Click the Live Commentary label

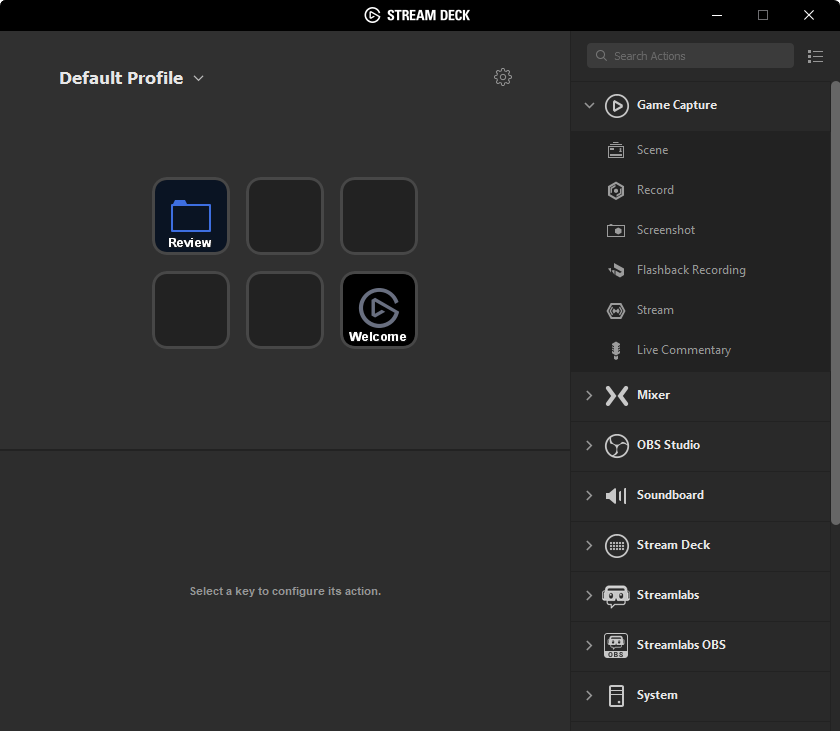point(684,350)
